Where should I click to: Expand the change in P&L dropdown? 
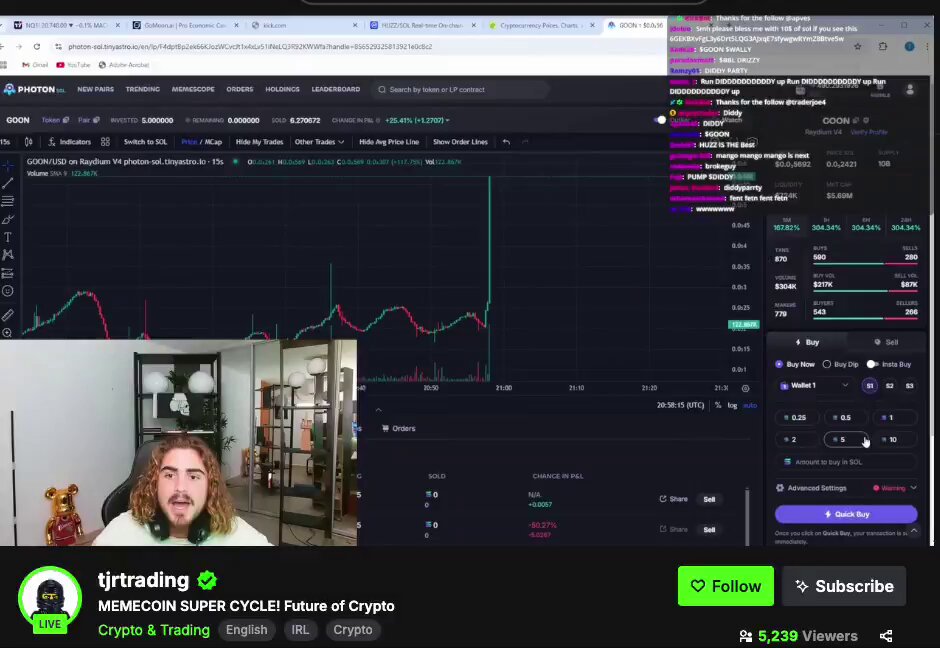447,120
